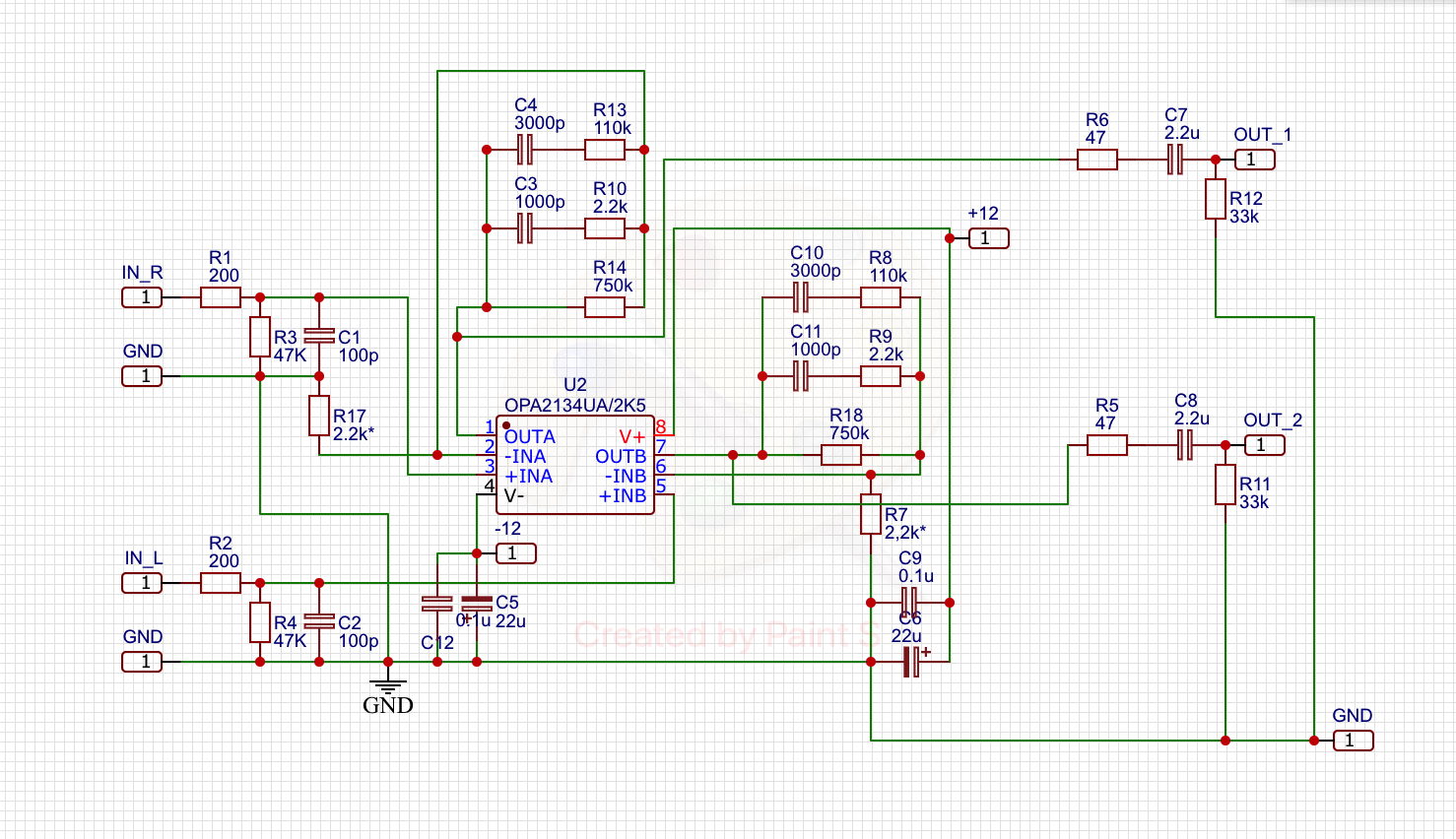Screen dimensions: 1456x839
Task: Select the R6 47 ohm resistor
Action: point(1096,160)
